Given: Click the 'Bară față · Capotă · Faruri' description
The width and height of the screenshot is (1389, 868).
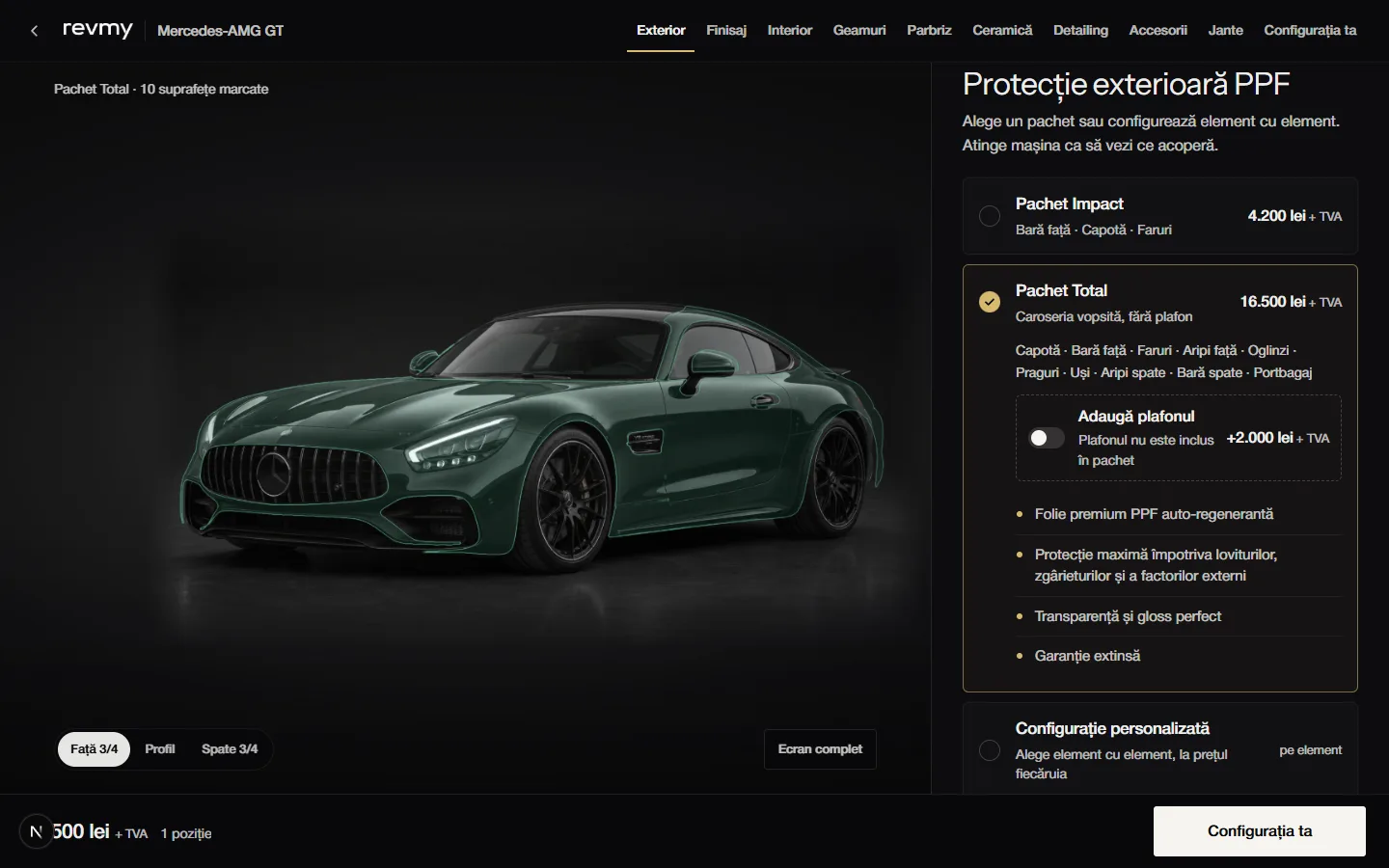Looking at the screenshot, I should [1094, 230].
